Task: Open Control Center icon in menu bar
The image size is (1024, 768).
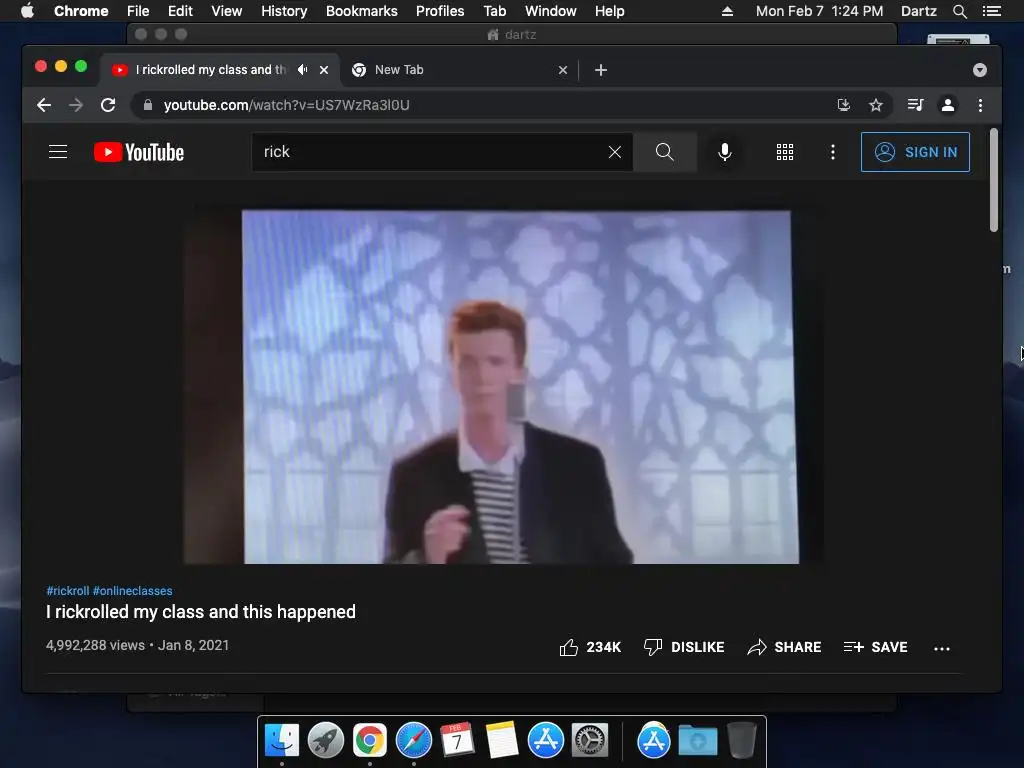Action: click(991, 11)
